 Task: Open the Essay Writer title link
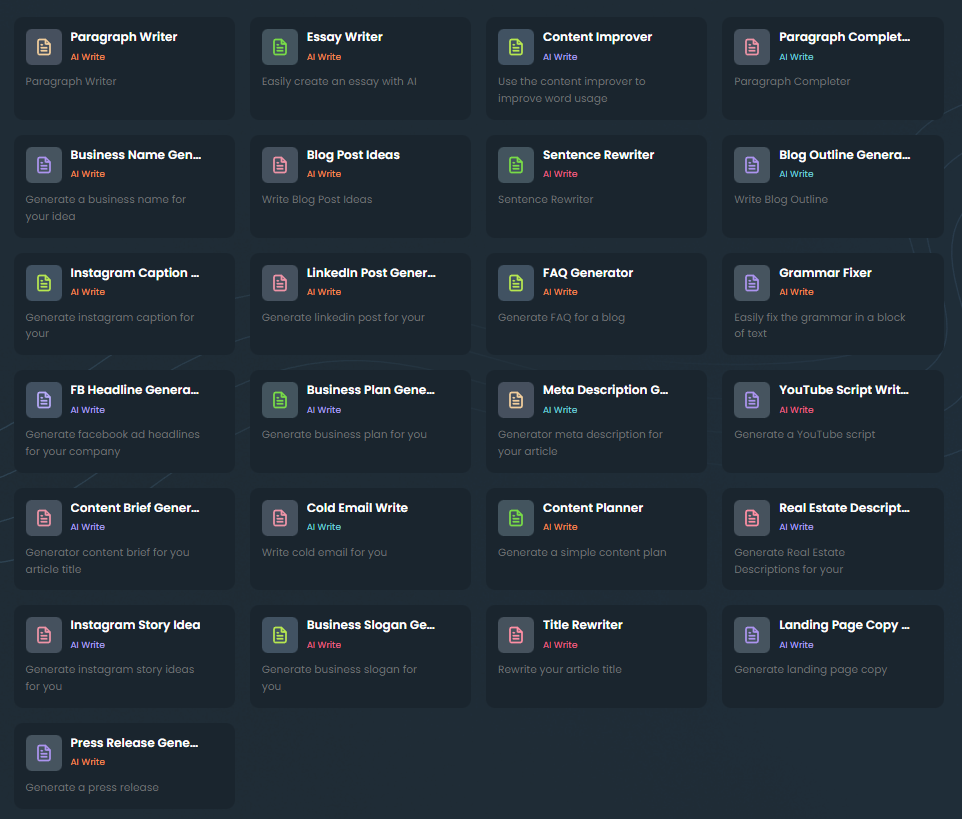pos(344,37)
